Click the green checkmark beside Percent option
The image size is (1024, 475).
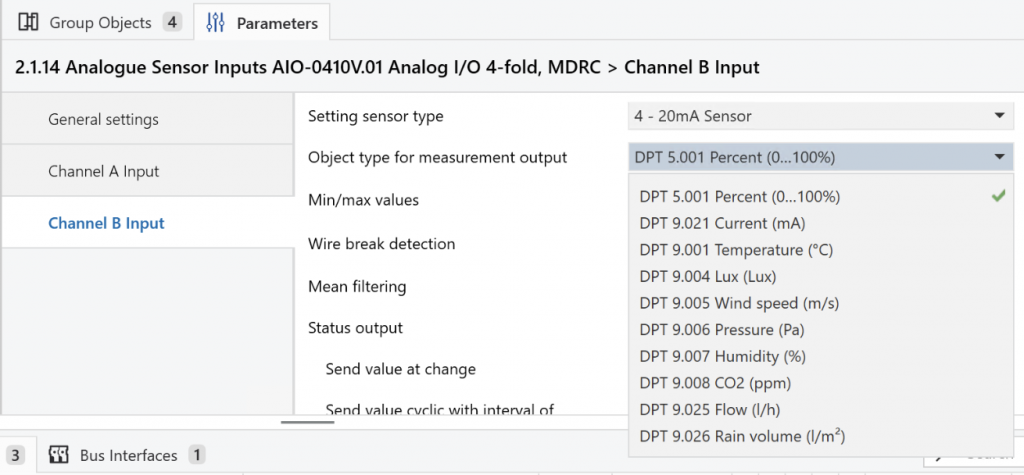(x=997, y=197)
